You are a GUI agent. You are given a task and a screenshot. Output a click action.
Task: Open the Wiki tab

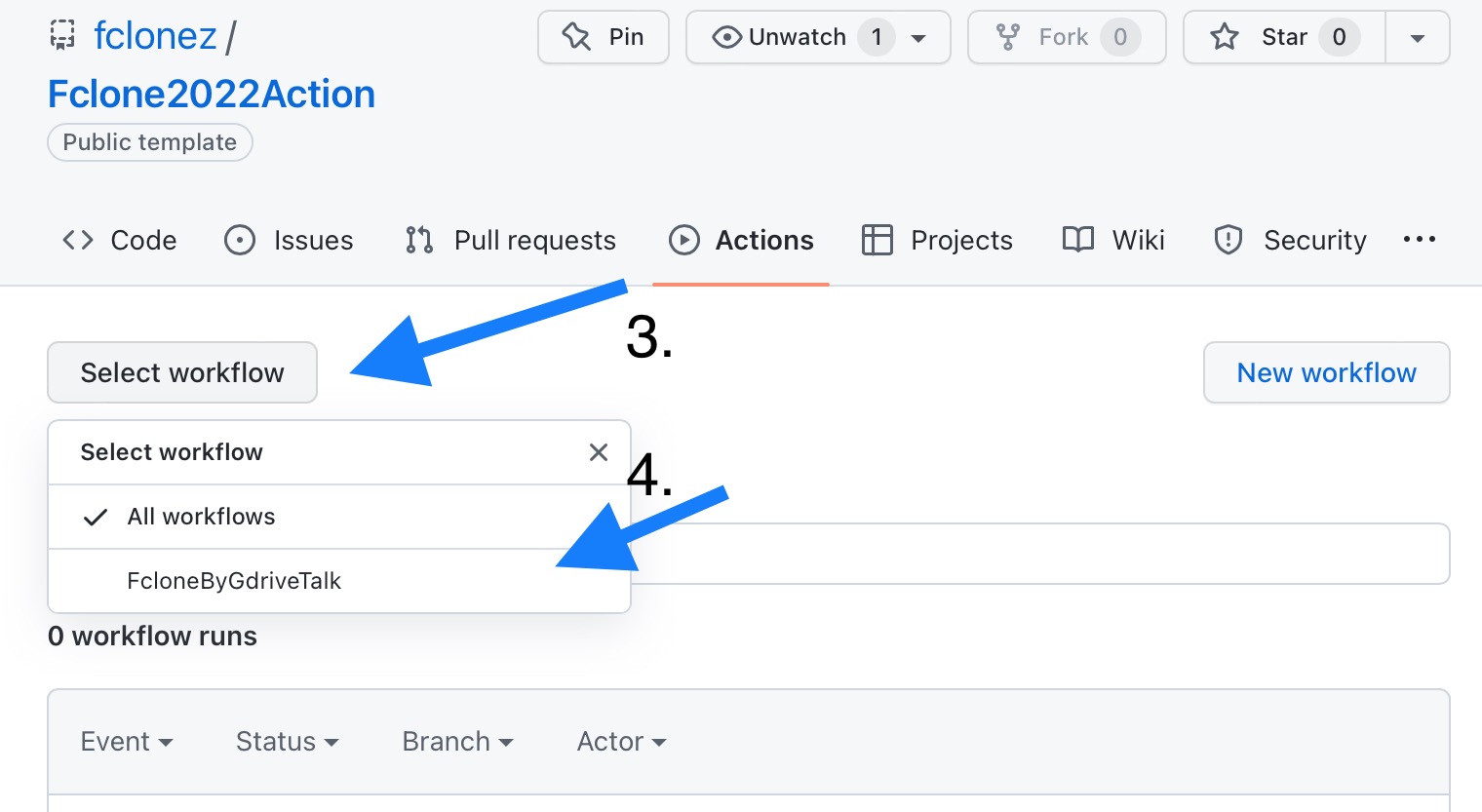pos(1113,240)
